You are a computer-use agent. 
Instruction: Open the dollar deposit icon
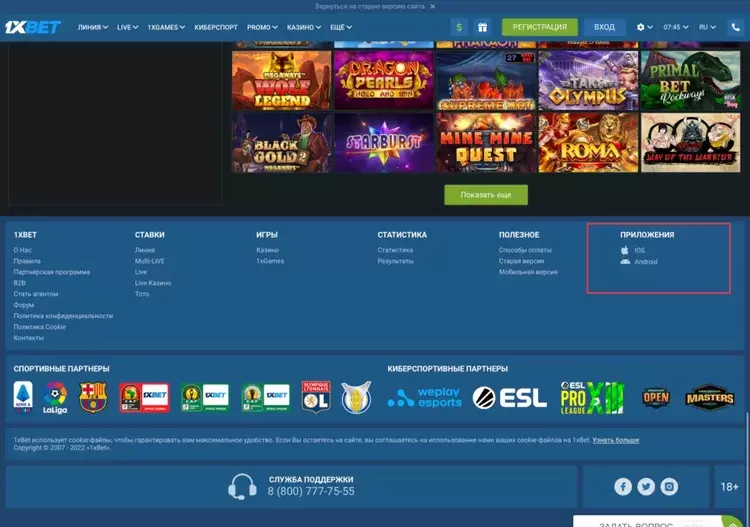[x=459, y=27]
